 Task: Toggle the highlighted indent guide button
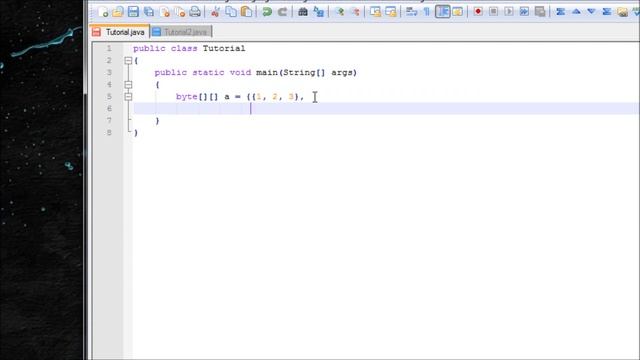pos(442,11)
